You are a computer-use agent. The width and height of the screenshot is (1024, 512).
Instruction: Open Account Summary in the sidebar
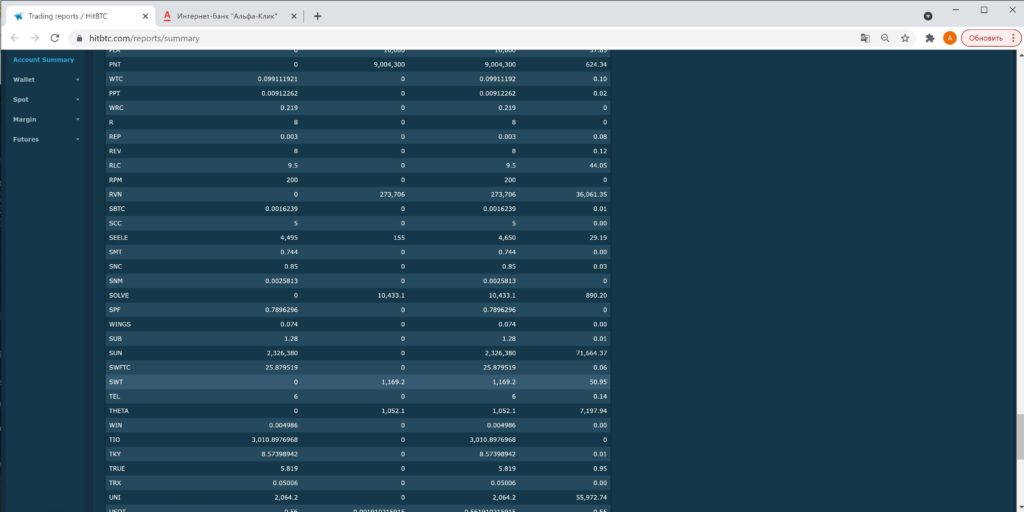pyautogui.click(x=43, y=59)
